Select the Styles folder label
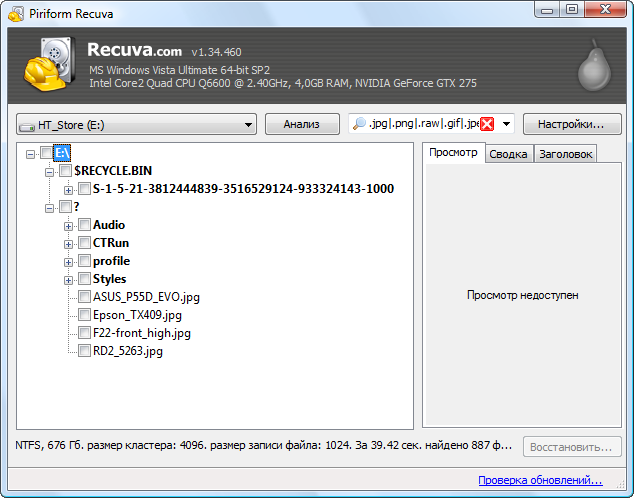 pyautogui.click(x=109, y=279)
